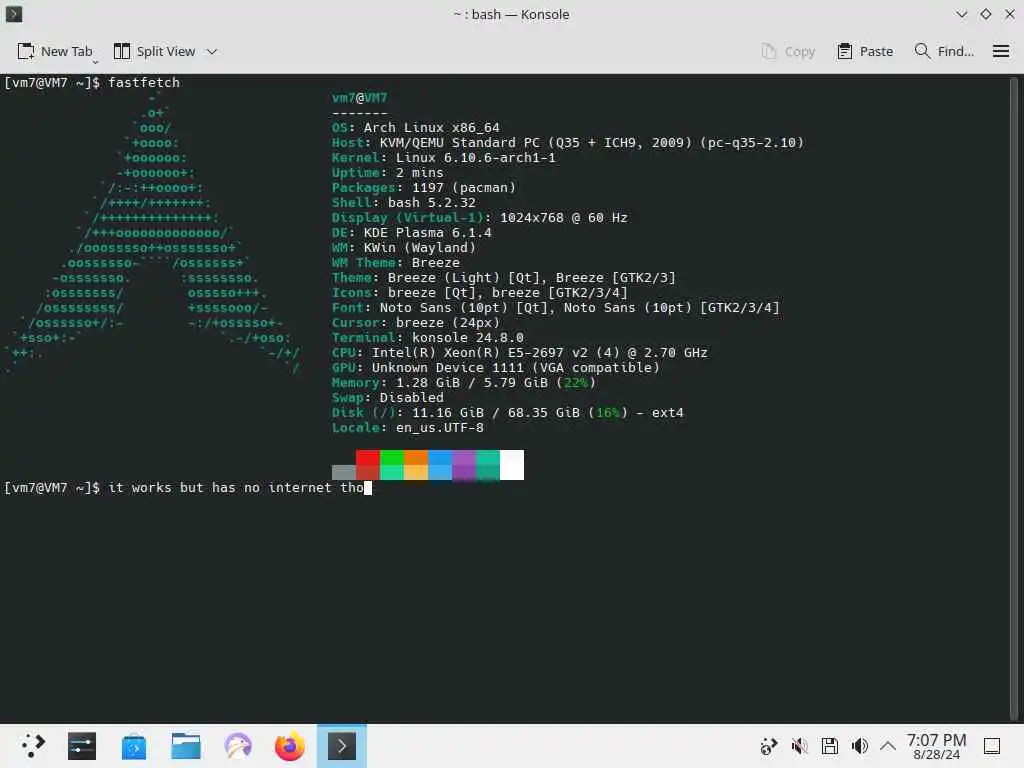Click the terminal scrollbar
Image resolution: width=1024 pixels, height=768 pixels.
click(x=1014, y=397)
